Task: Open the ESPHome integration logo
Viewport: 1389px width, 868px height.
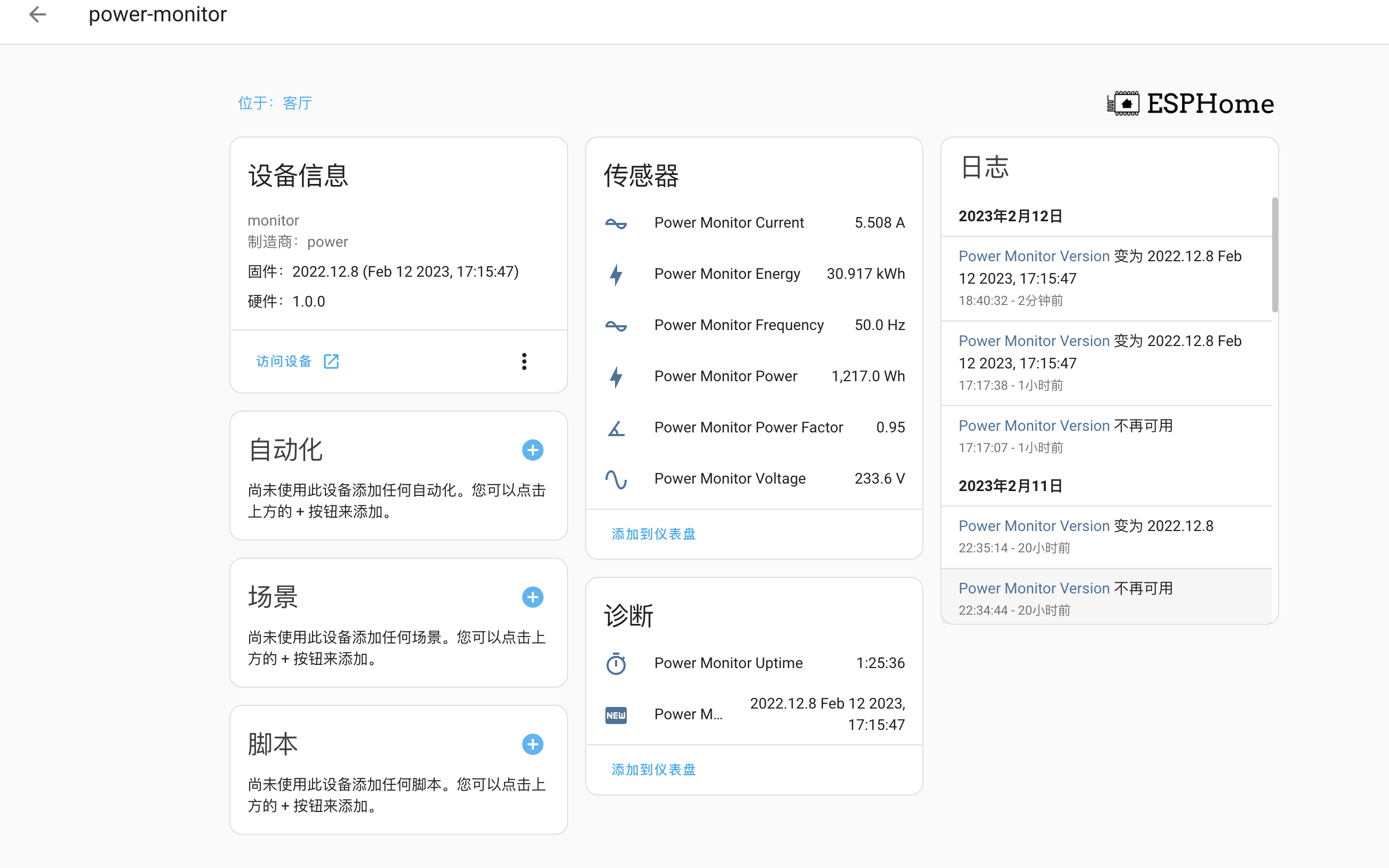Action: click(1191, 104)
